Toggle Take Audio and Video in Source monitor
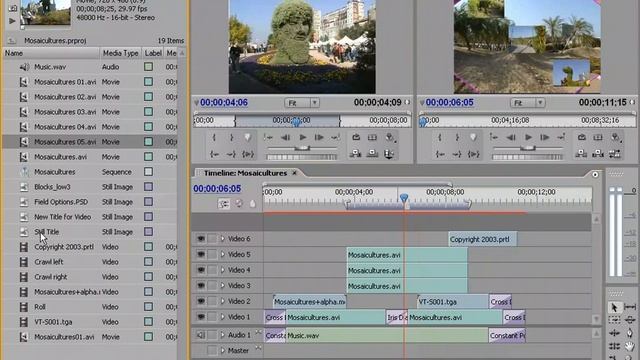Screen dimensions: 640x360 click(389, 154)
